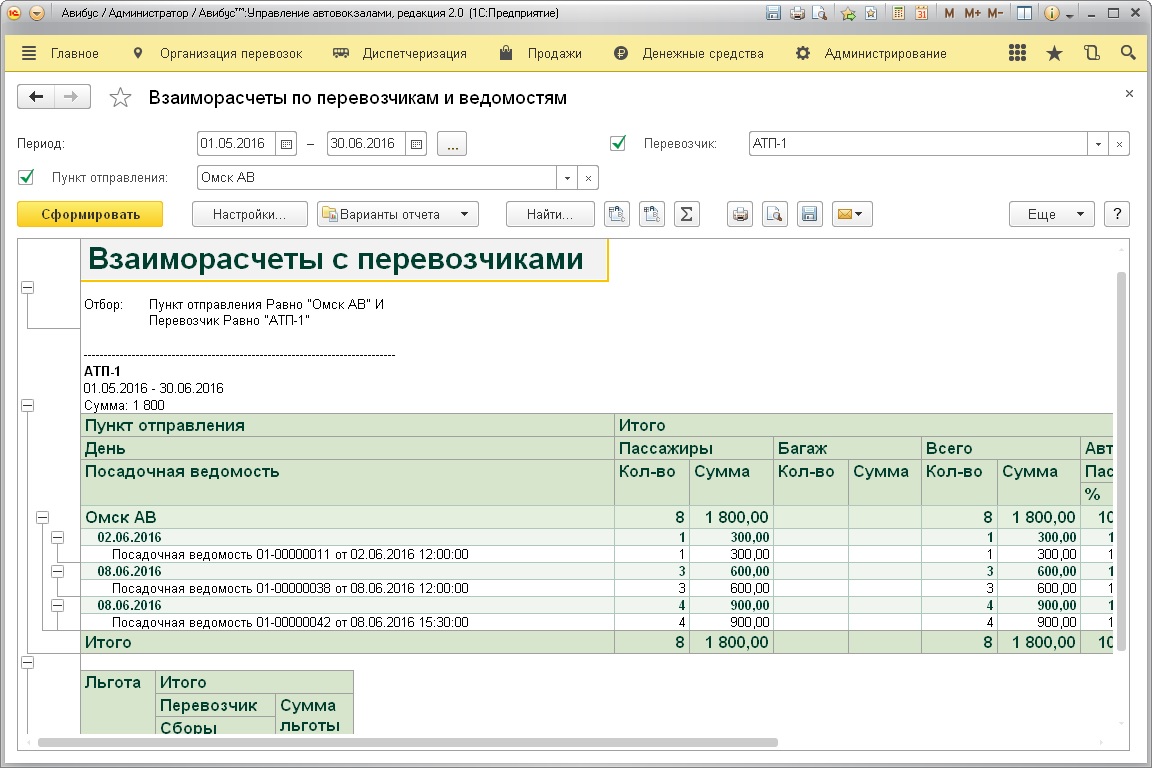1152x768 pixels.
Task: Click the Настройки... button
Action: (x=249, y=214)
